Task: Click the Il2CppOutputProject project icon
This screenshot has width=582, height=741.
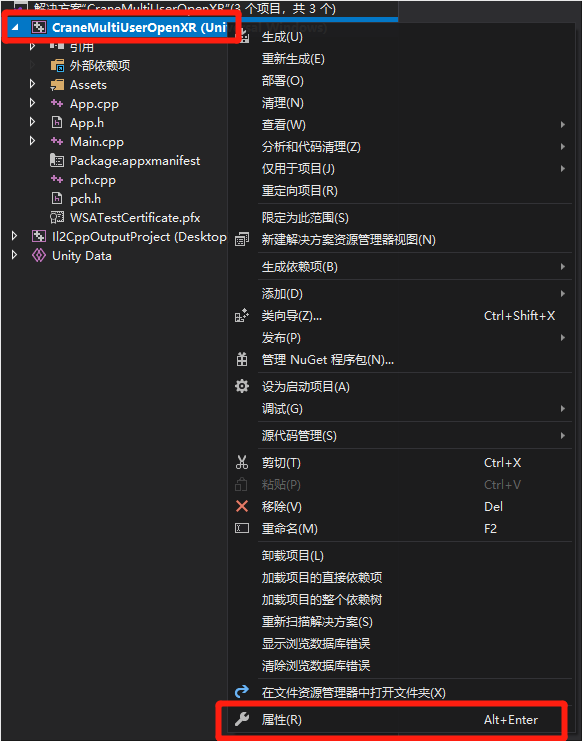Action: [x=39, y=236]
